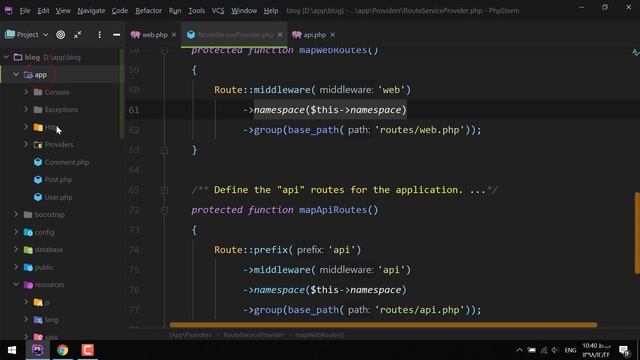
Task: Open the Code menu
Action: [x=120, y=11]
